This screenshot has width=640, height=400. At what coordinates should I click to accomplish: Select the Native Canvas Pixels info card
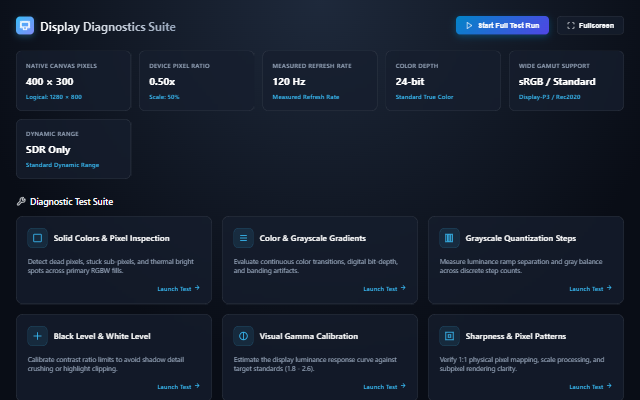click(73, 81)
